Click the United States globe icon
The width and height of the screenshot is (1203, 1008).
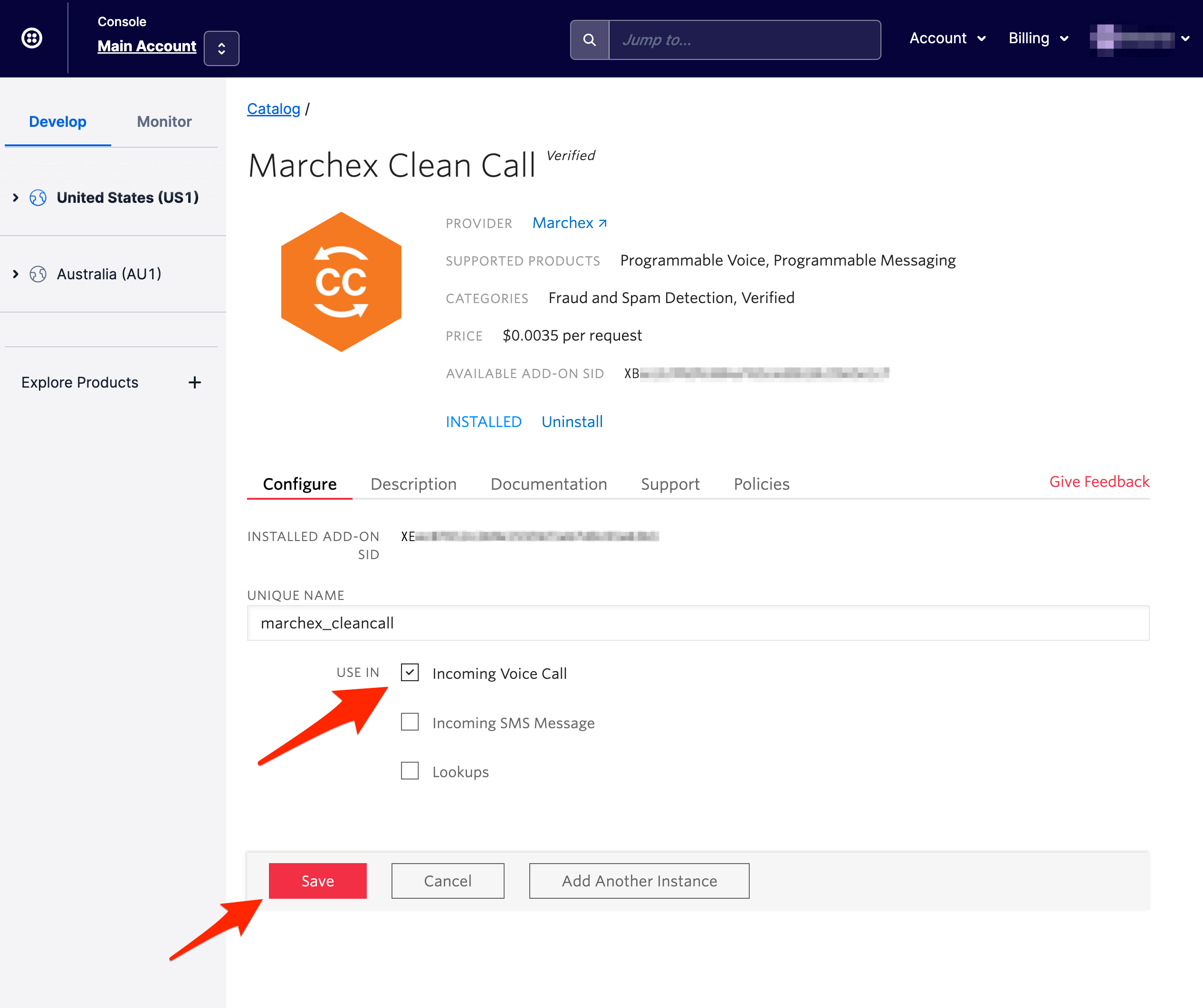(38, 198)
